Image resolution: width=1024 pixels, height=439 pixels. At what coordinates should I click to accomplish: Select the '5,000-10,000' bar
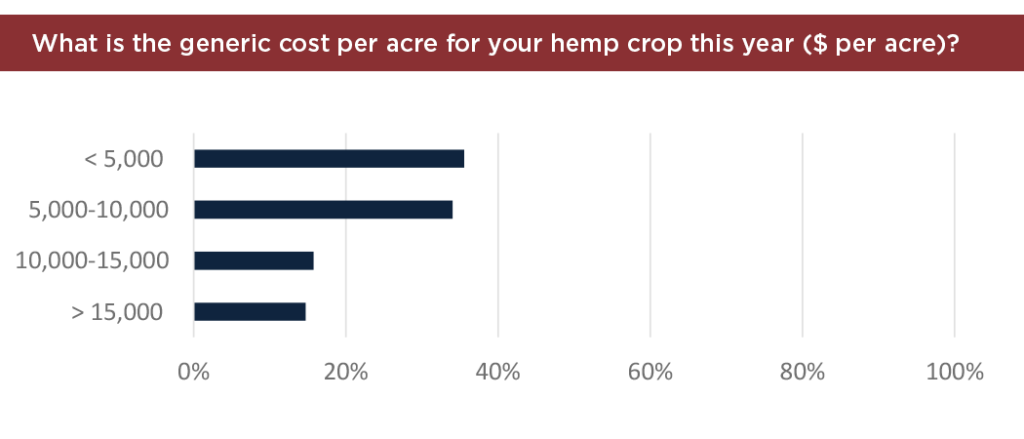tap(323, 210)
